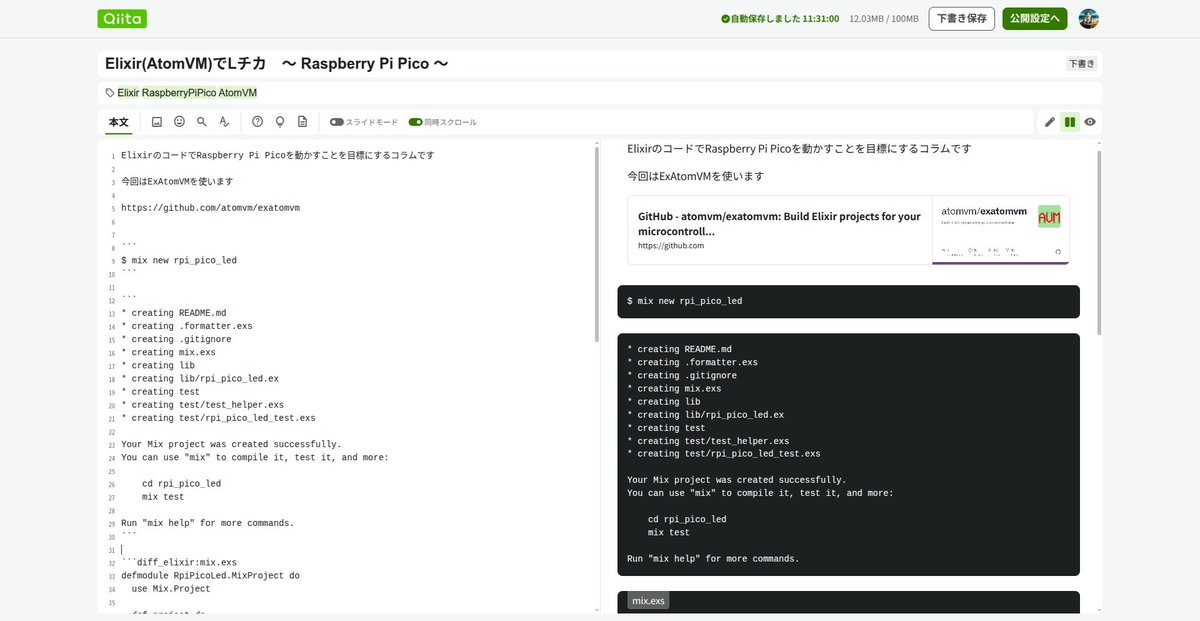Screen dimensions: 1200x621
Task: Click the 公開設定へ button
Action: [1035, 18]
